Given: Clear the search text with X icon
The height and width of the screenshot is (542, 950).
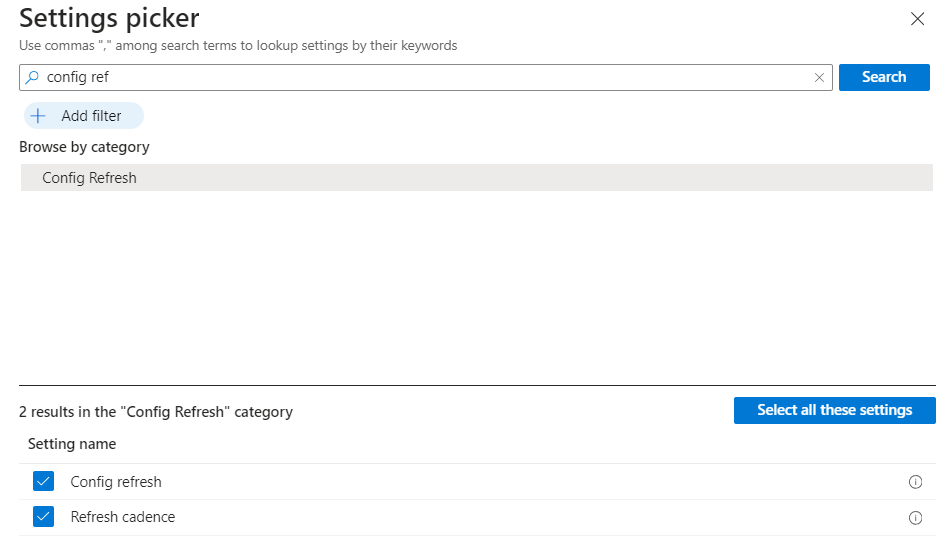Looking at the screenshot, I should [x=819, y=77].
